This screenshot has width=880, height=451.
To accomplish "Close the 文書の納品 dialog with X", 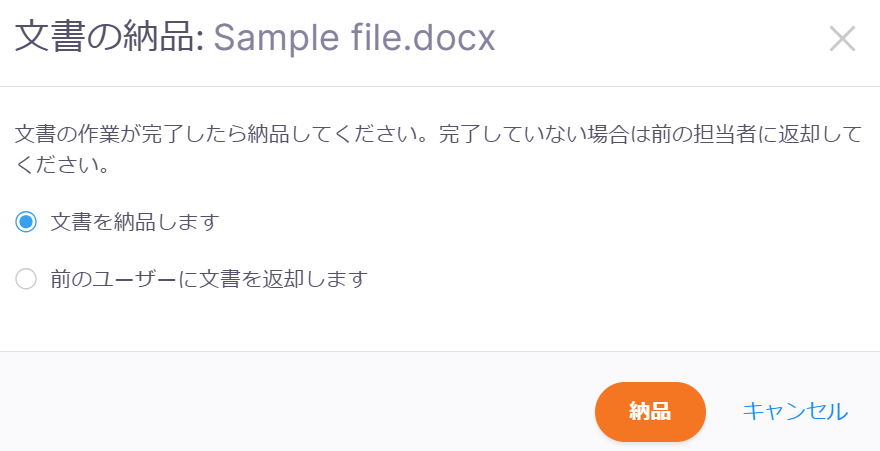I will [842, 39].
